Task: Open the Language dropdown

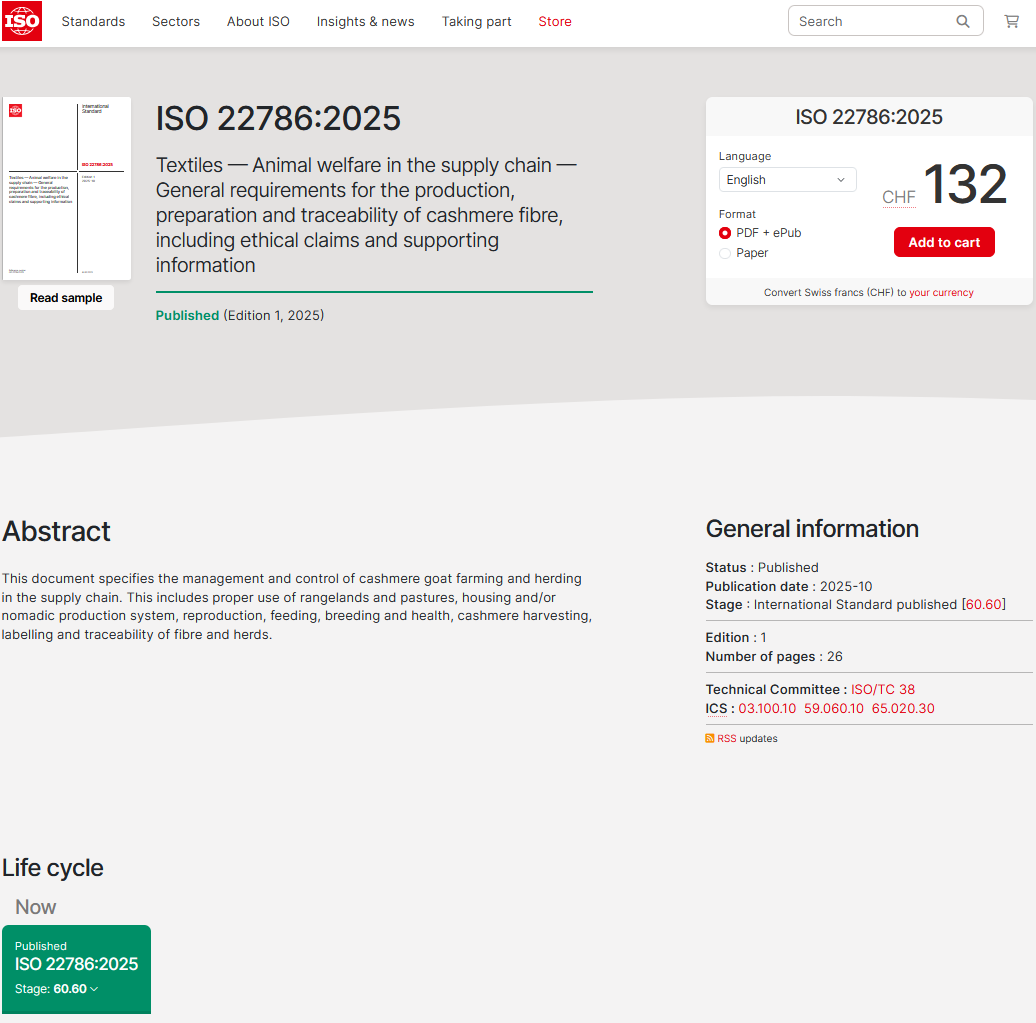Action: [x=787, y=180]
